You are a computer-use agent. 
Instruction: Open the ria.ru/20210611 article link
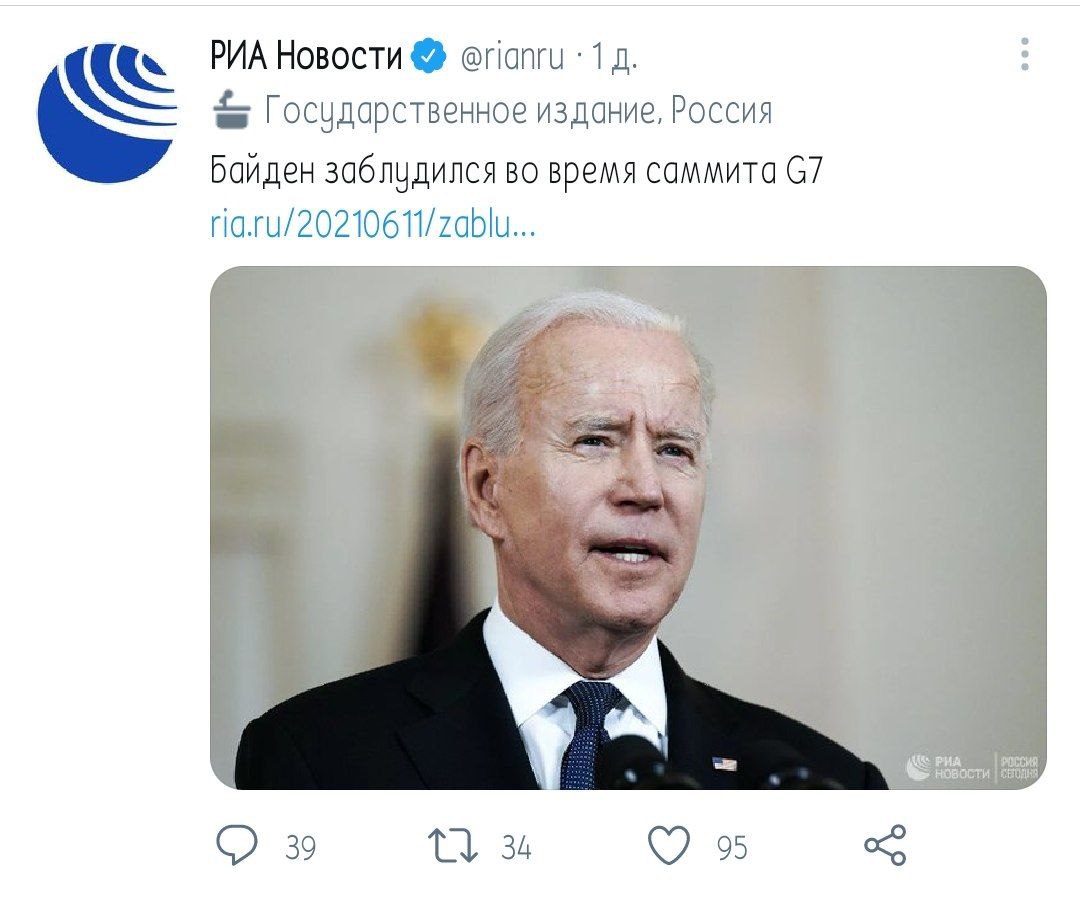coord(373,225)
